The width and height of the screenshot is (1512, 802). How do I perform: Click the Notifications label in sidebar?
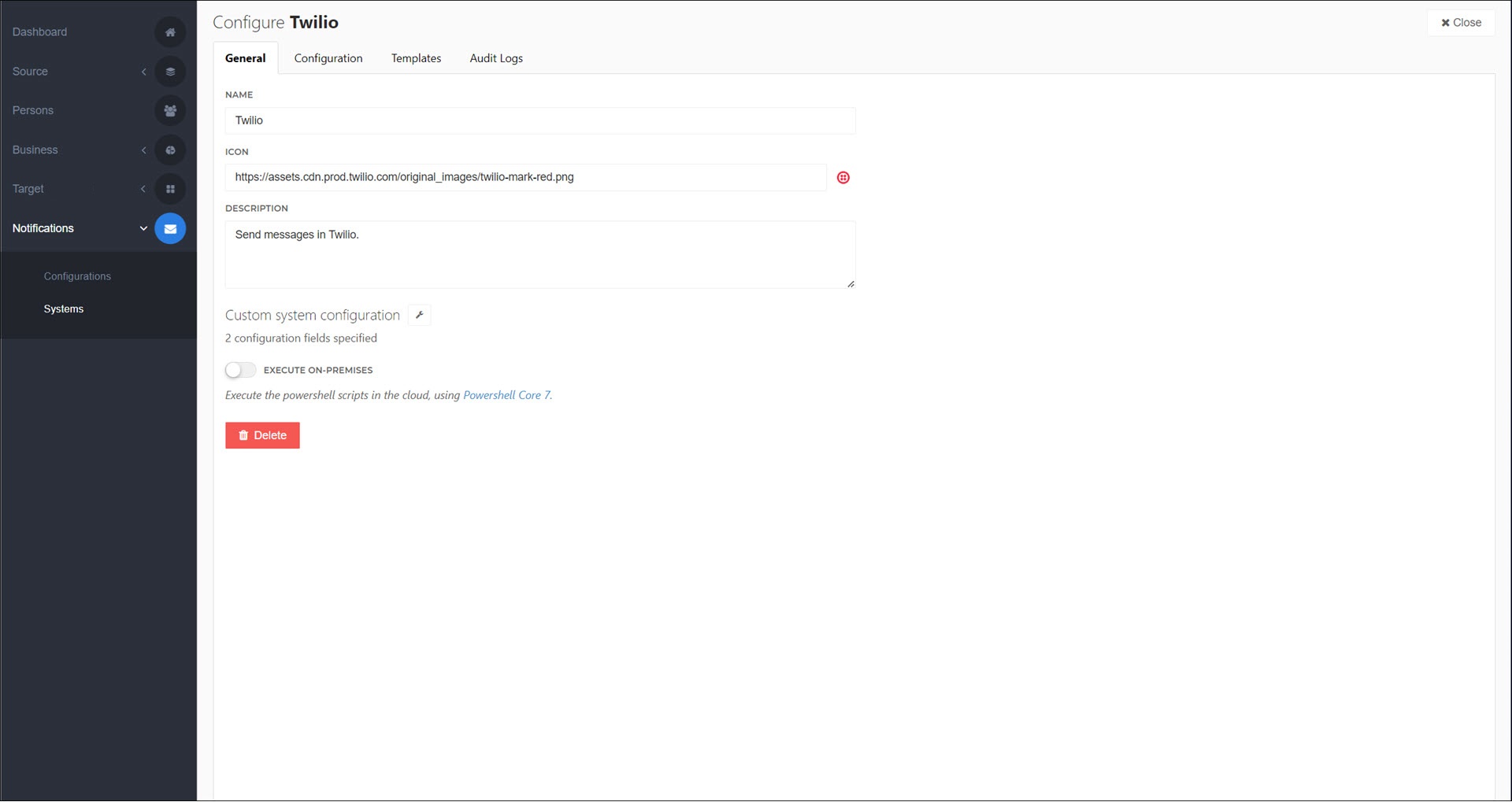[x=43, y=228]
